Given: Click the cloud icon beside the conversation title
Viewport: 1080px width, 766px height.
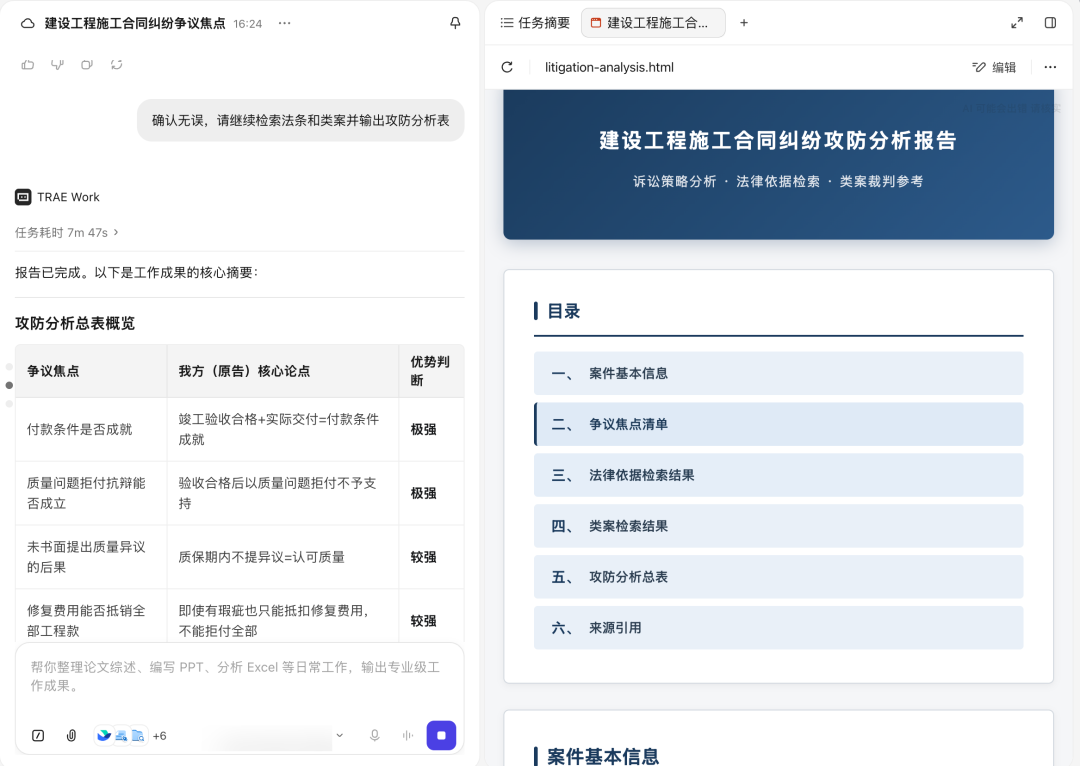Looking at the screenshot, I should pyautogui.click(x=28, y=23).
